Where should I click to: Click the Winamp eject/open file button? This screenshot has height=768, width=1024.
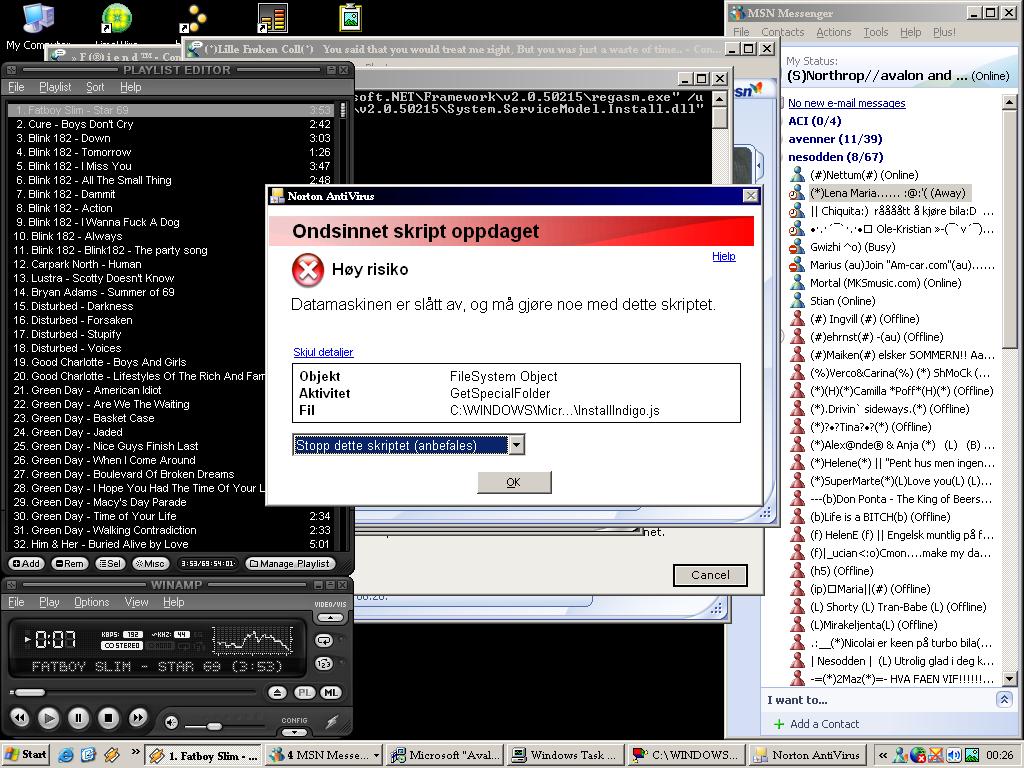point(277,693)
